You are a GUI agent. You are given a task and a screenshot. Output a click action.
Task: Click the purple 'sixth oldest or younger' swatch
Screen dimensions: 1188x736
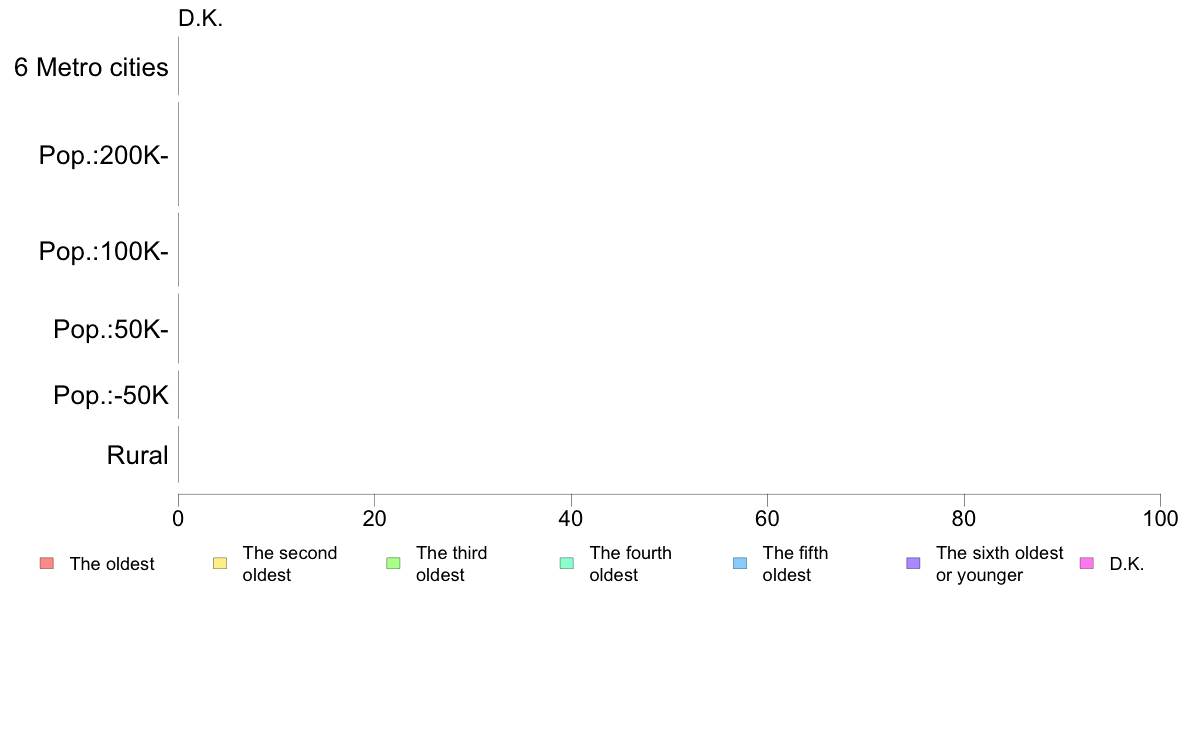point(913,563)
